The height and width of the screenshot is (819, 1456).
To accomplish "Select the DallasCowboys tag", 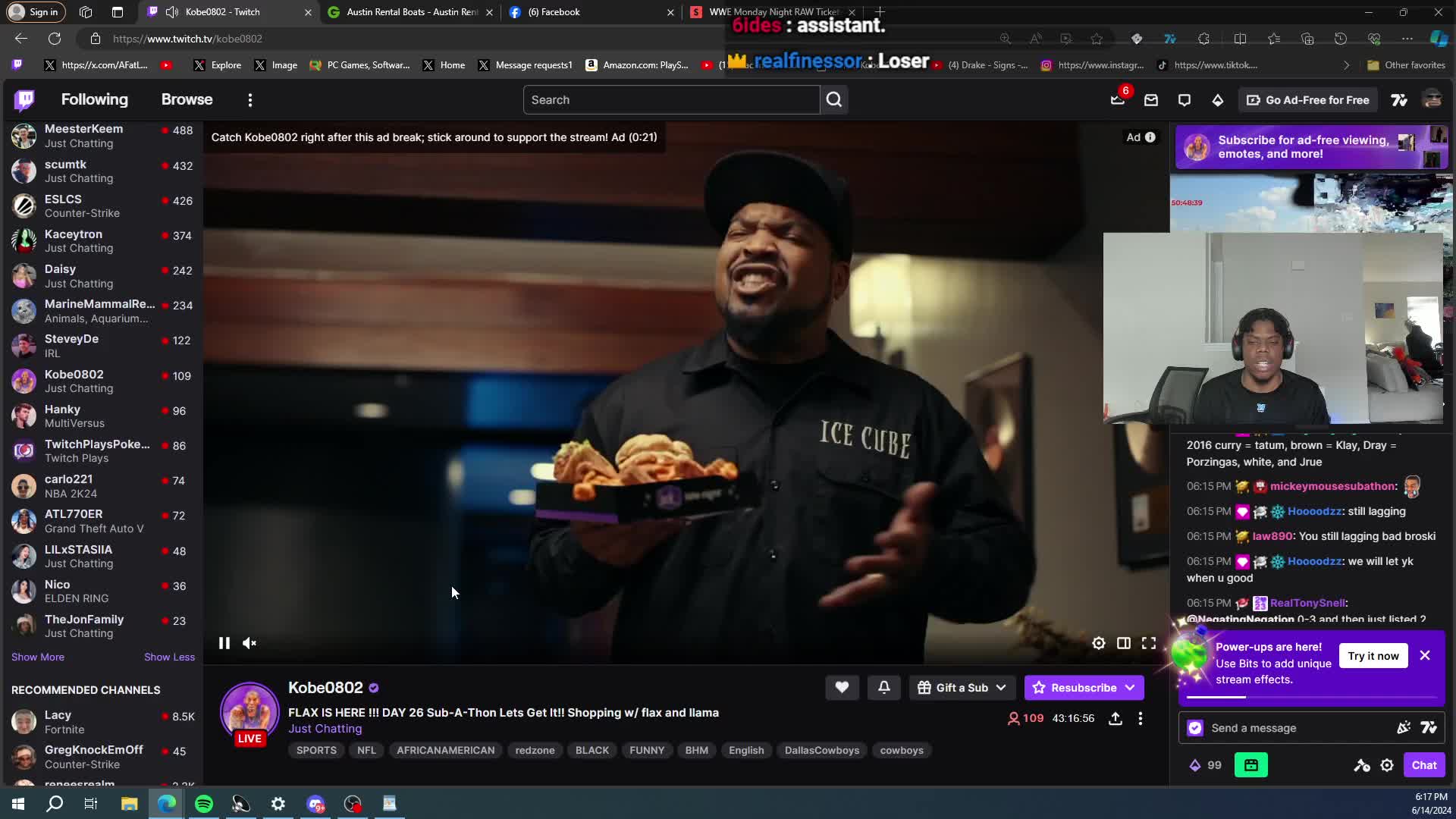I will [x=822, y=750].
